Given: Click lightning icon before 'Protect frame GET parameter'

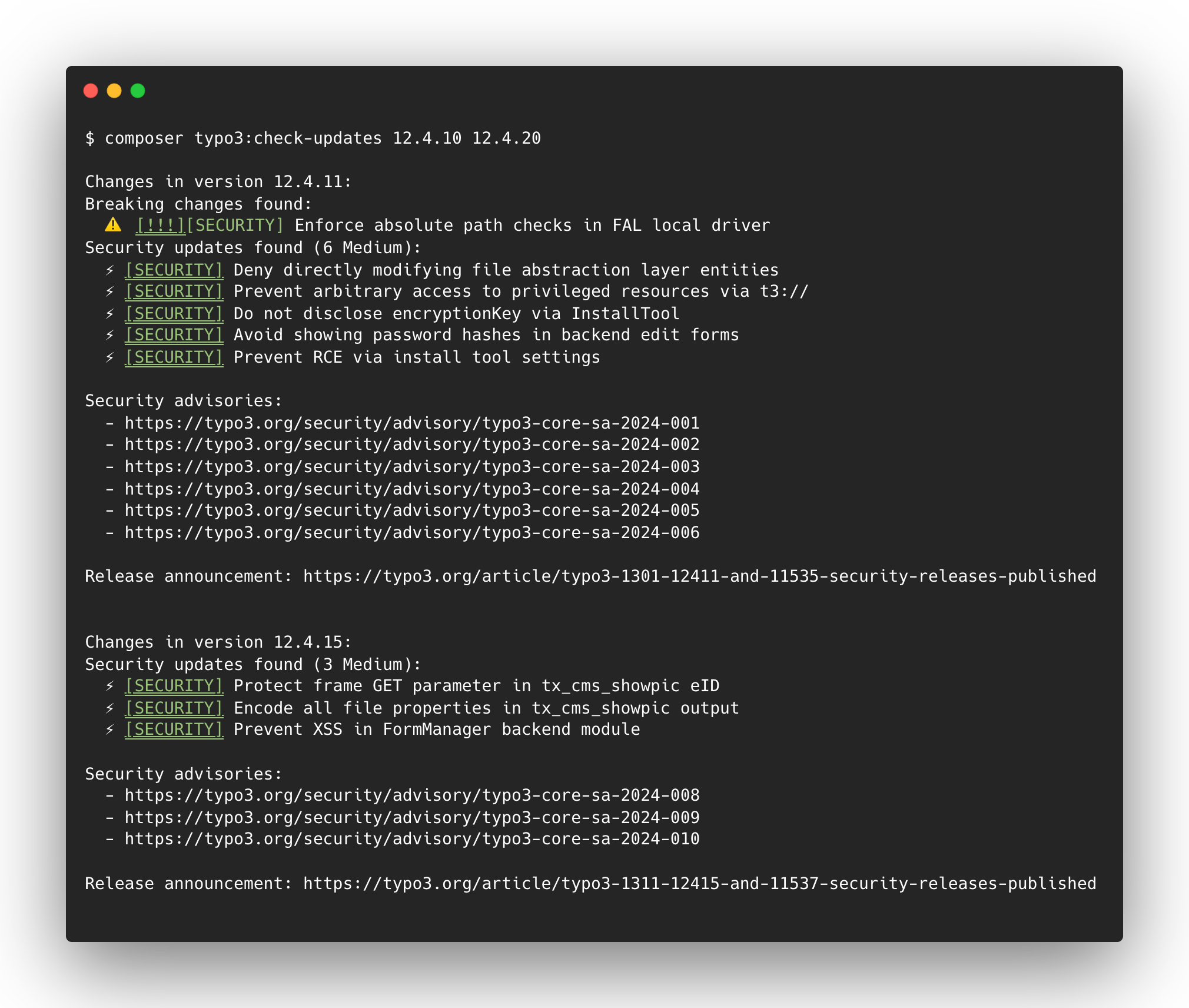Looking at the screenshot, I should 110,686.
